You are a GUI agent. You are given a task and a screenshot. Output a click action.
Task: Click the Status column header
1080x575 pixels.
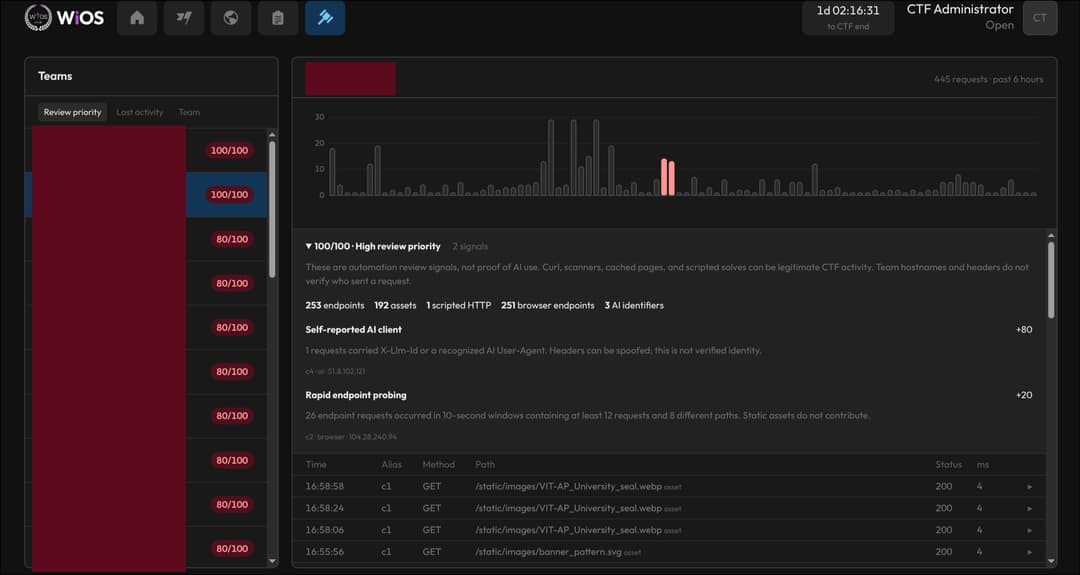[948, 465]
